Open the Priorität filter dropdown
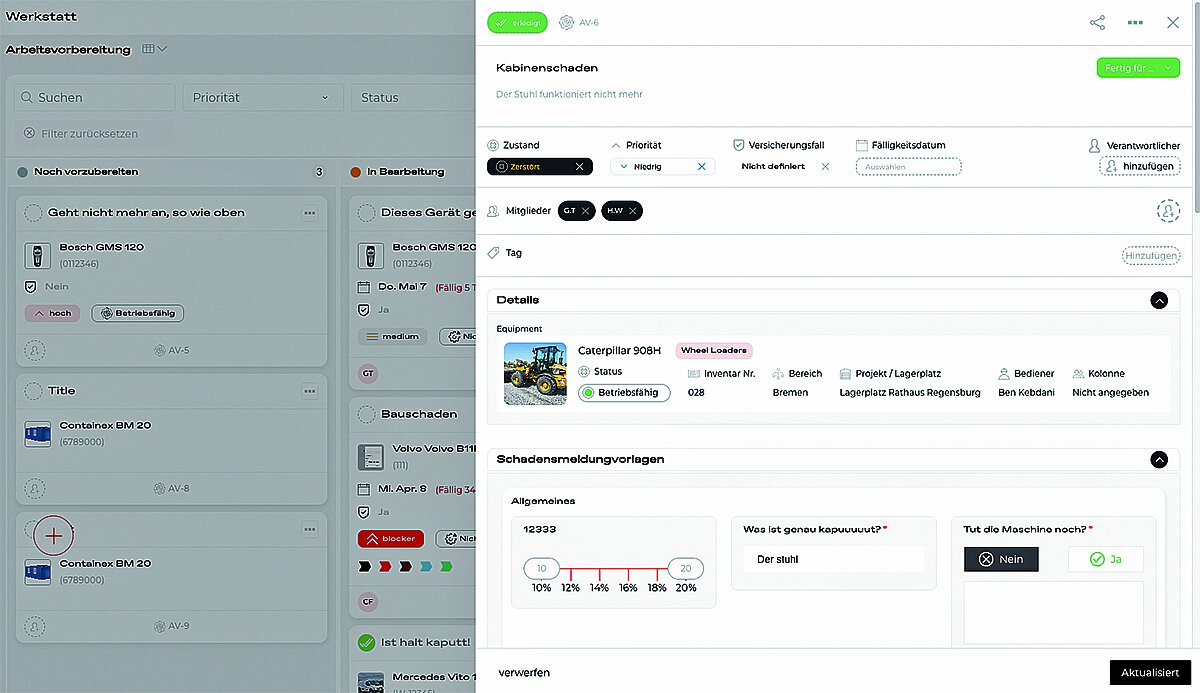 point(260,97)
